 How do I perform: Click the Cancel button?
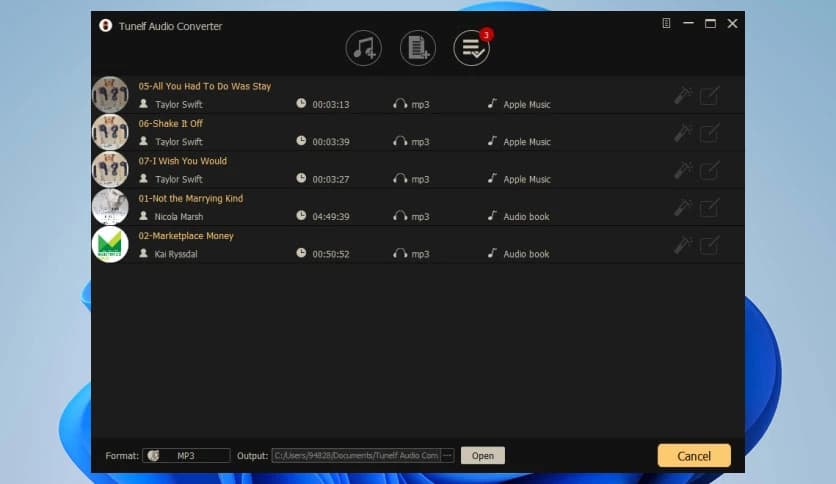(x=694, y=456)
